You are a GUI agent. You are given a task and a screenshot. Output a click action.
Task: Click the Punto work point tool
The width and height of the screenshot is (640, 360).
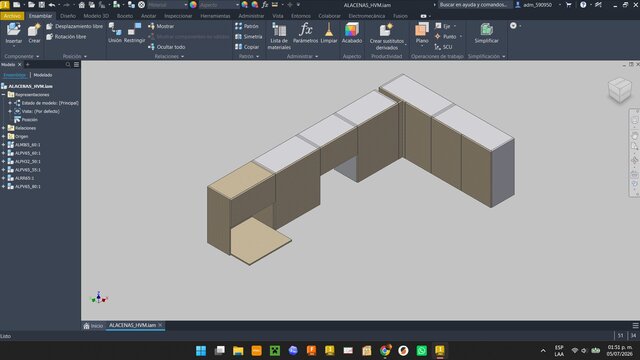click(446, 37)
